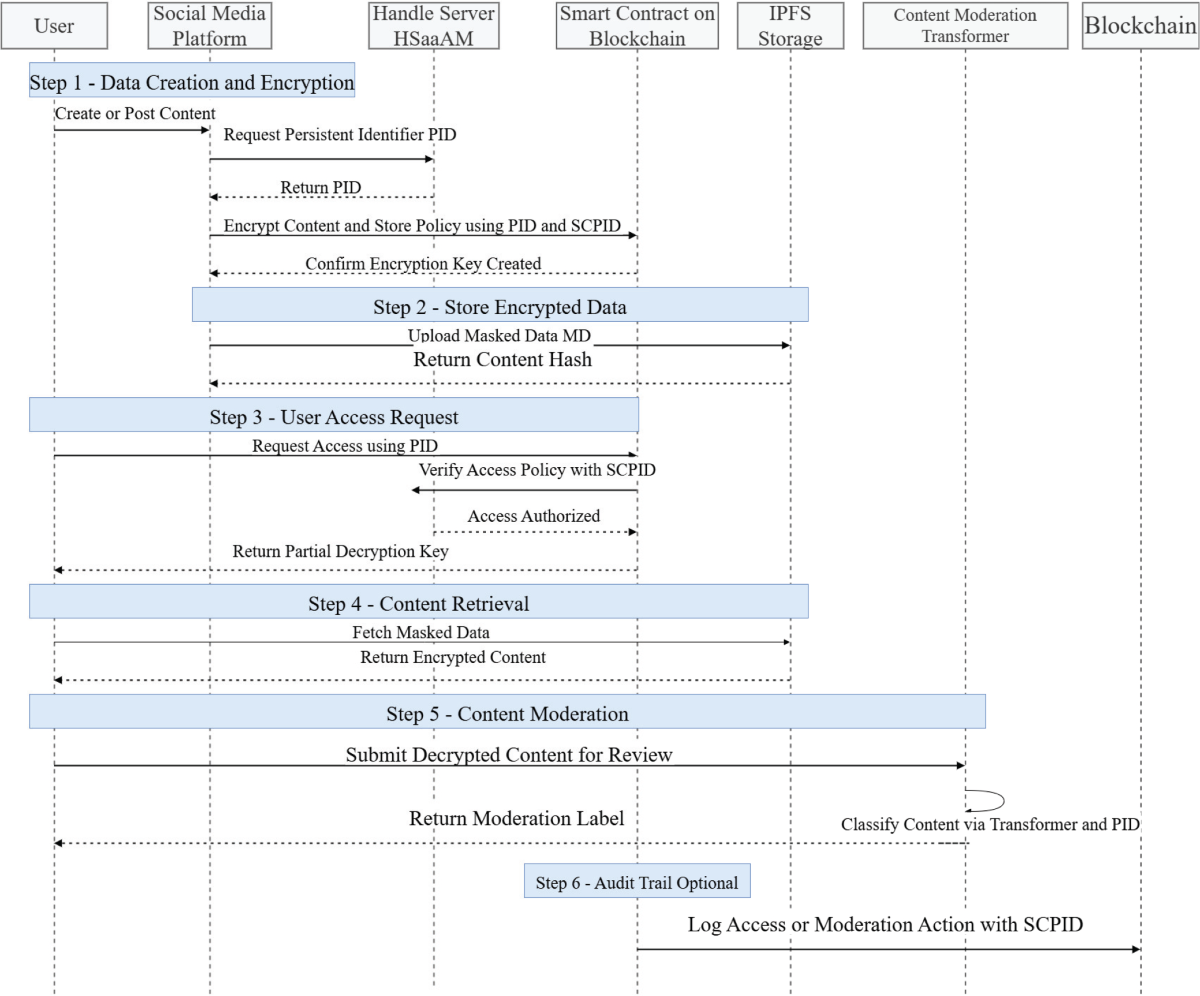The width and height of the screenshot is (1200, 996).
Task: Click the Step 3 User Access Request banner
Action: coord(333,417)
